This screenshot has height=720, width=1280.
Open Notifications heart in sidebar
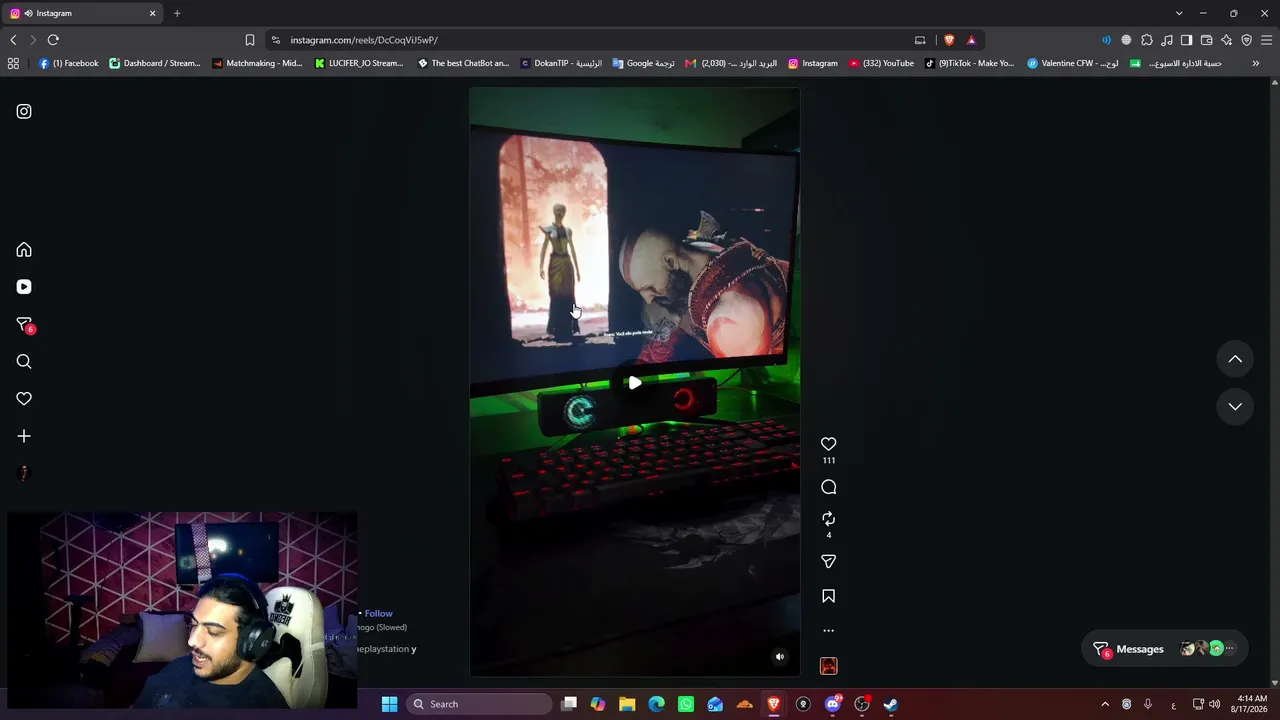[24, 399]
